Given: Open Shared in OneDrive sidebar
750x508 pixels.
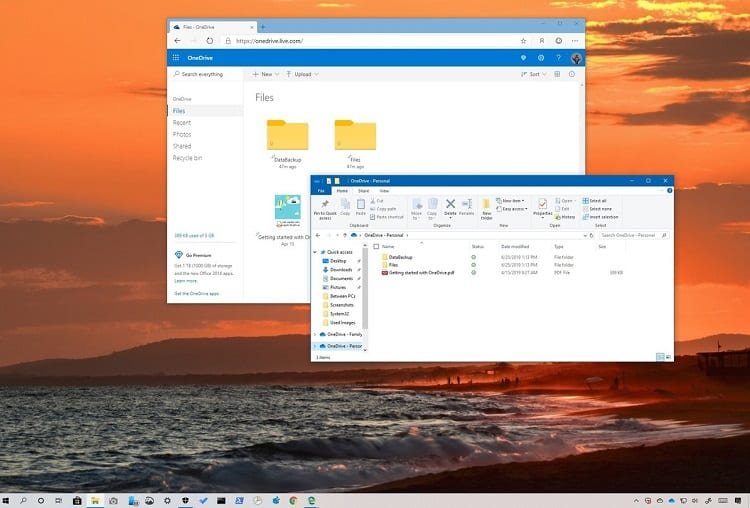Looking at the screenshot, I should 182,146.
